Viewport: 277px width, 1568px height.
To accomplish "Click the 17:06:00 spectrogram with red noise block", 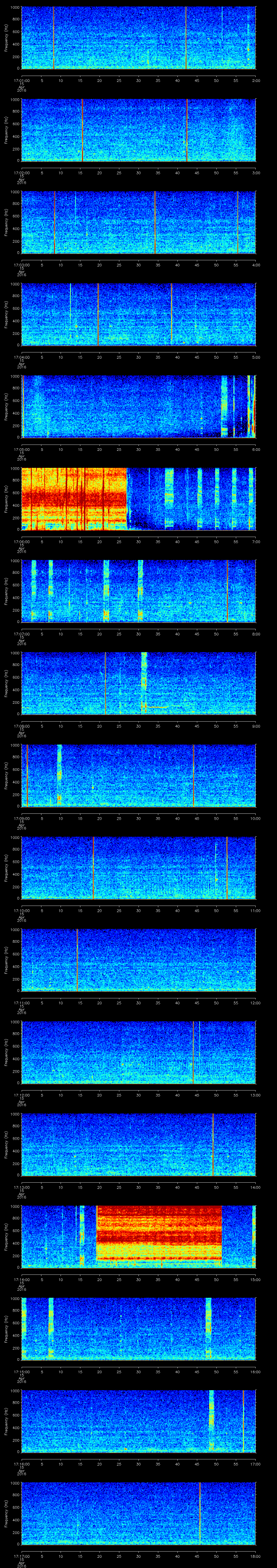I will click(x=139, y=499).
